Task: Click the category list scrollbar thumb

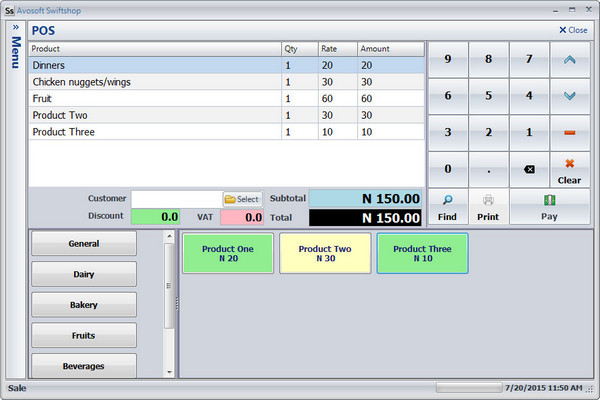Action: point(169,286)
